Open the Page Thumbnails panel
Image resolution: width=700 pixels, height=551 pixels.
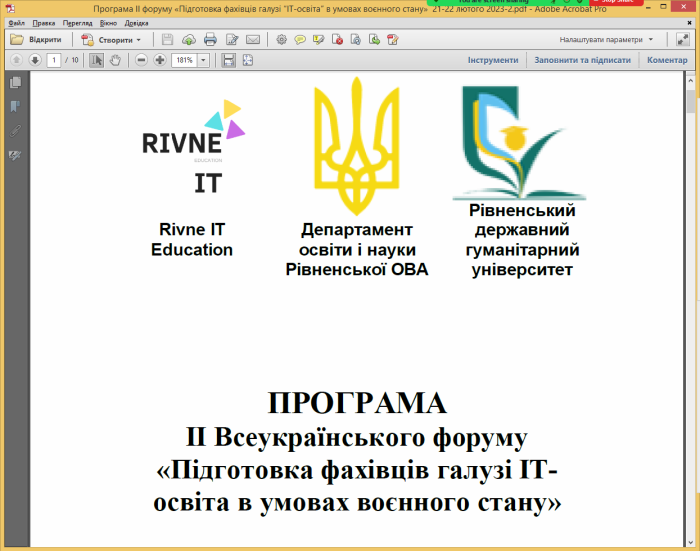click(15, 83)
